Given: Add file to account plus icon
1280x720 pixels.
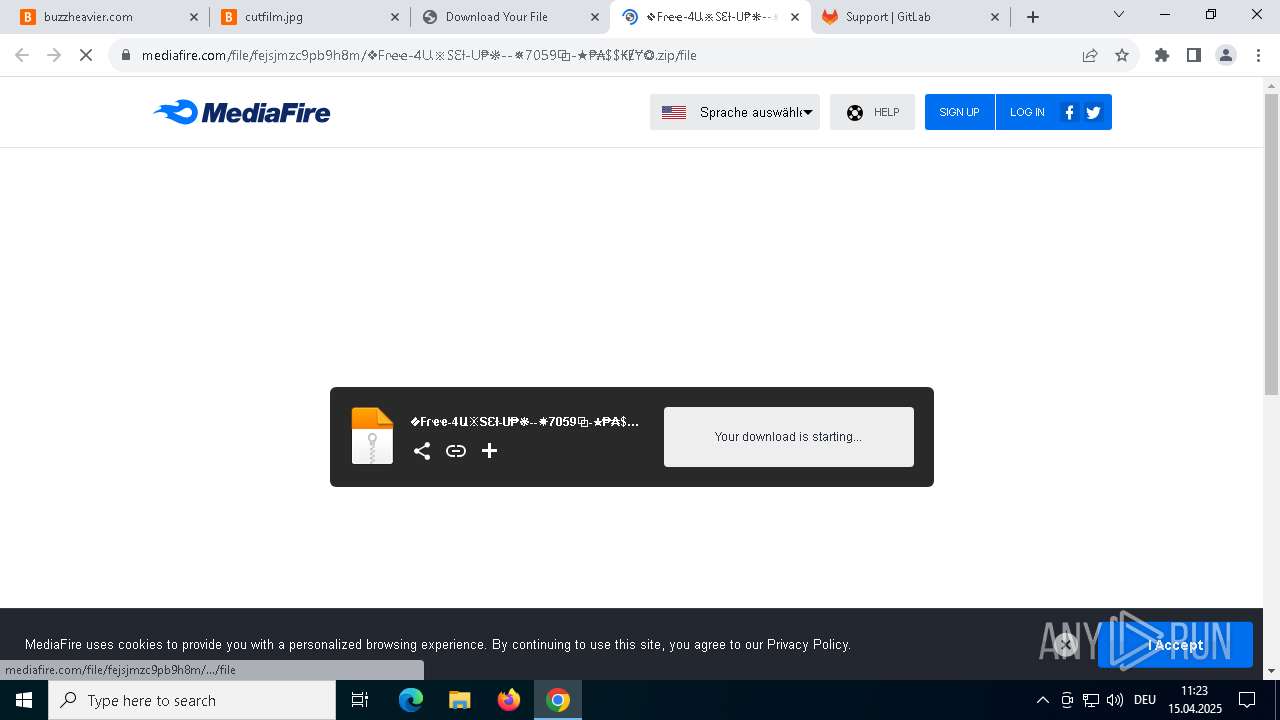Looking at the screenshot, I should 489,451.
